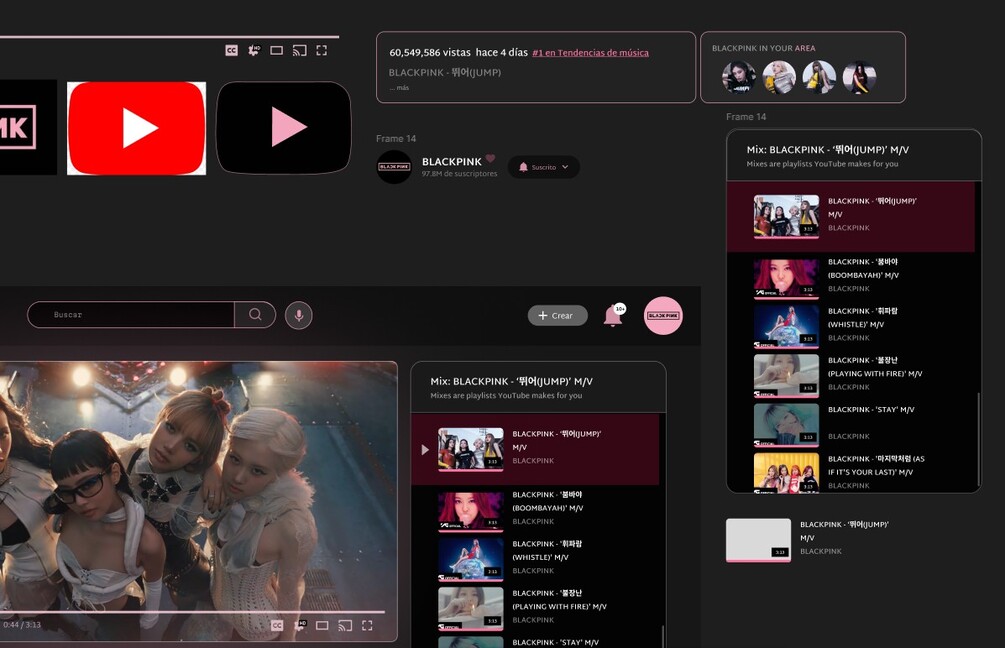Open '#1 en Tendencias de música' link
This screenshot has height=648, width=1005.
click(590, 53)
